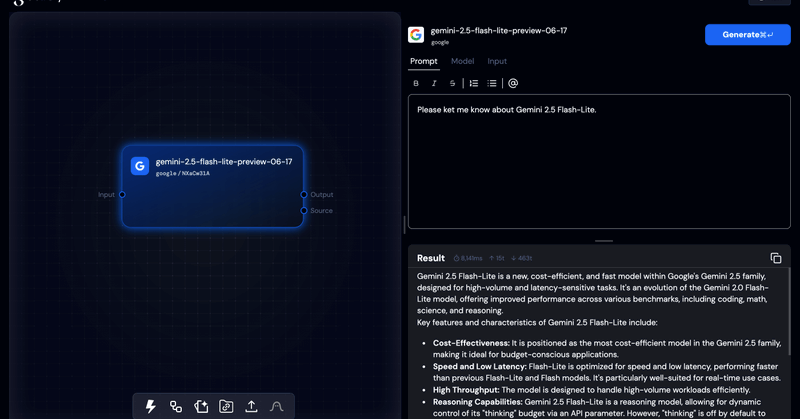Click the 463t output tokens stat

pos(521,258)
